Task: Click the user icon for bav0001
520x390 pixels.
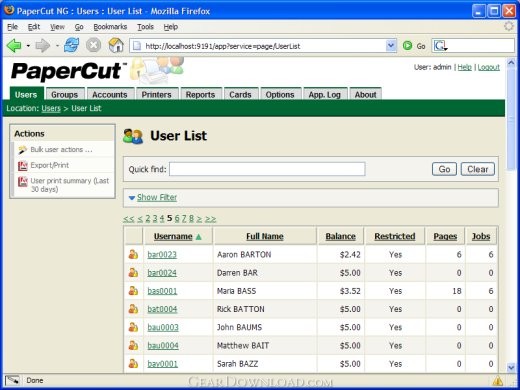Action: [x=133, y=363]
